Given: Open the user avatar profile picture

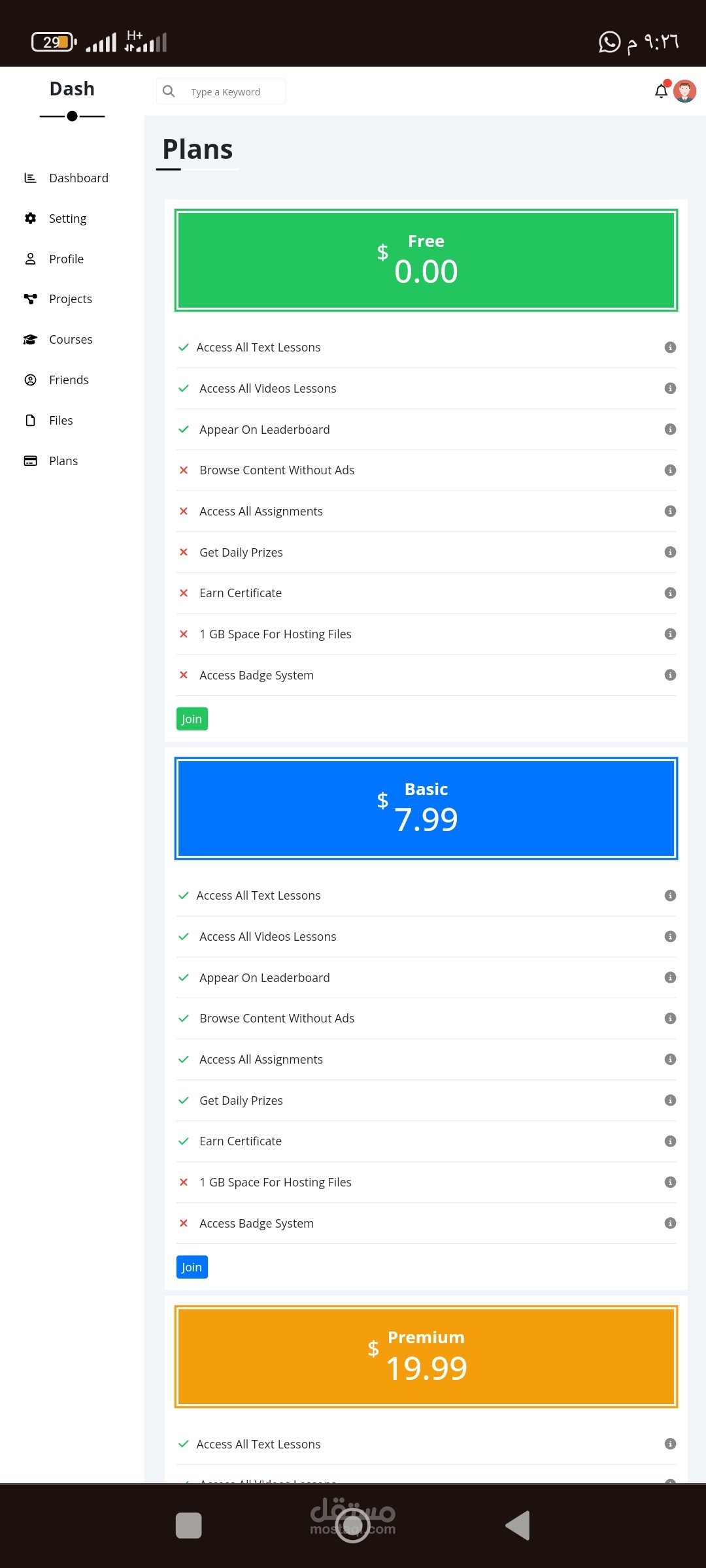Looking at the screenshot, I should (684, 91).
